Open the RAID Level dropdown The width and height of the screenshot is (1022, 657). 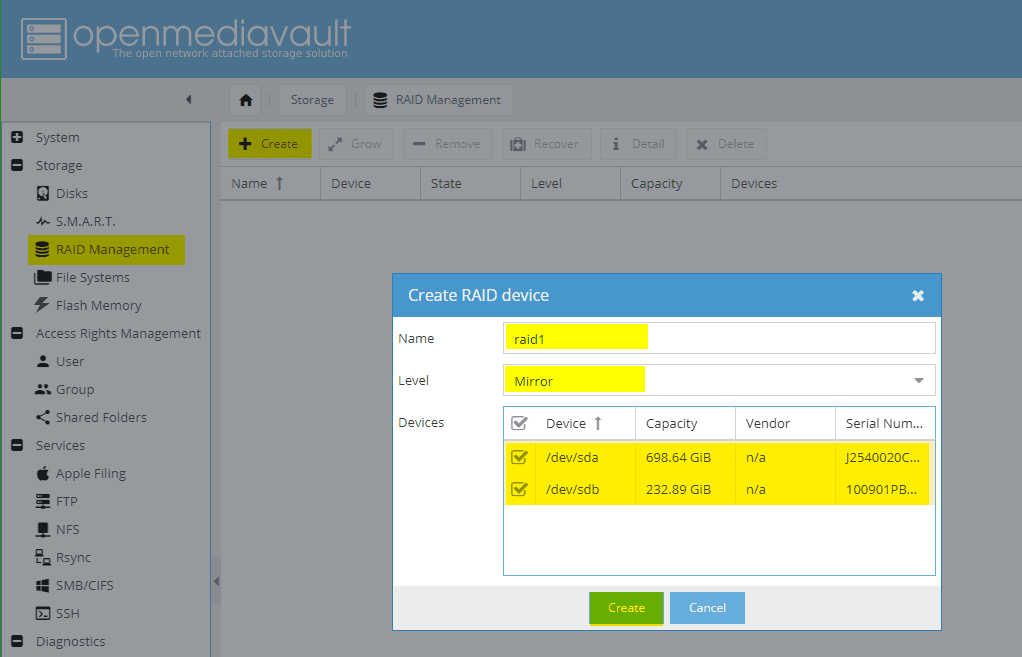click(x=917, y=380)
